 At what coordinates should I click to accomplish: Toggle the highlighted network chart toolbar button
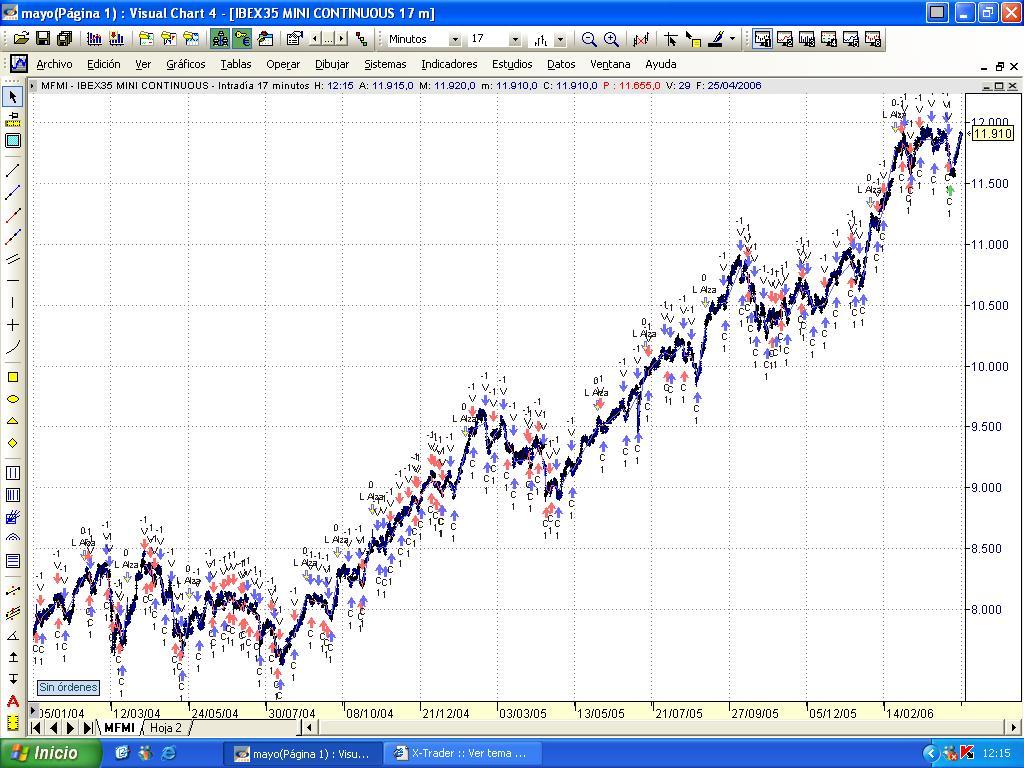(x=220, y=39)
